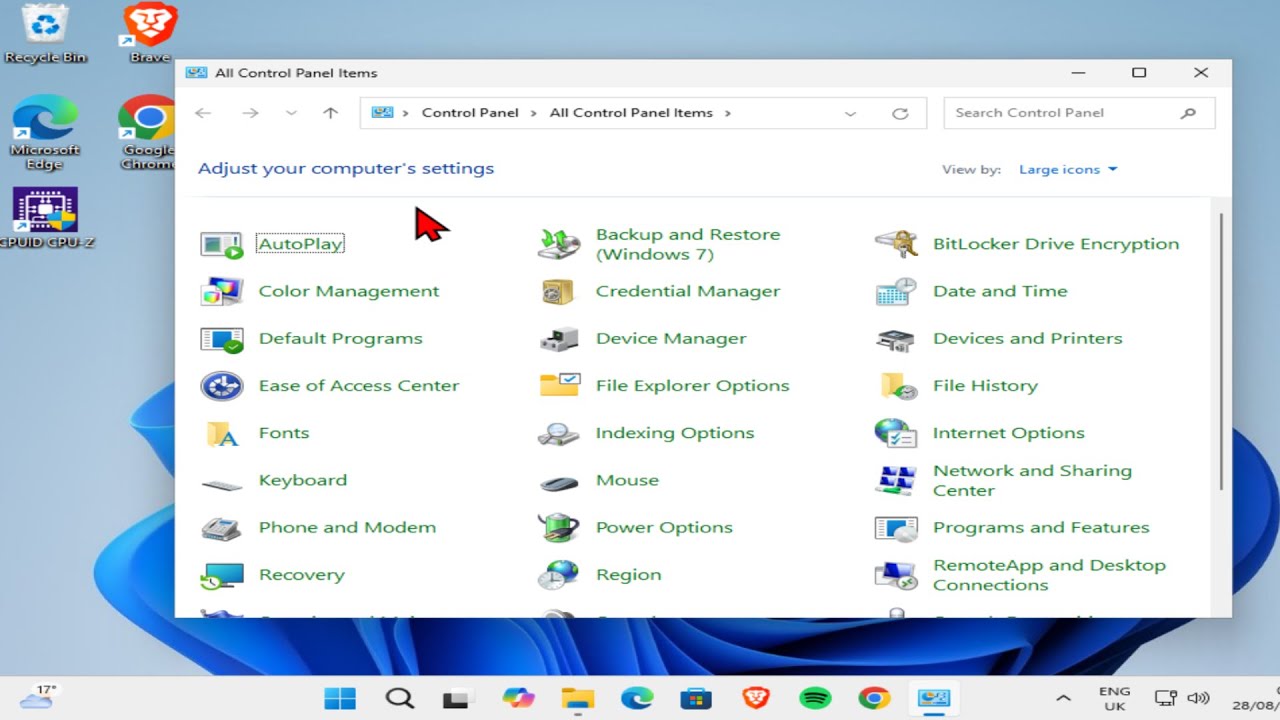Click the Internet Options text link
Image resolution: width=1280 pixels, height=720 pixels.
pos(1008,433)
